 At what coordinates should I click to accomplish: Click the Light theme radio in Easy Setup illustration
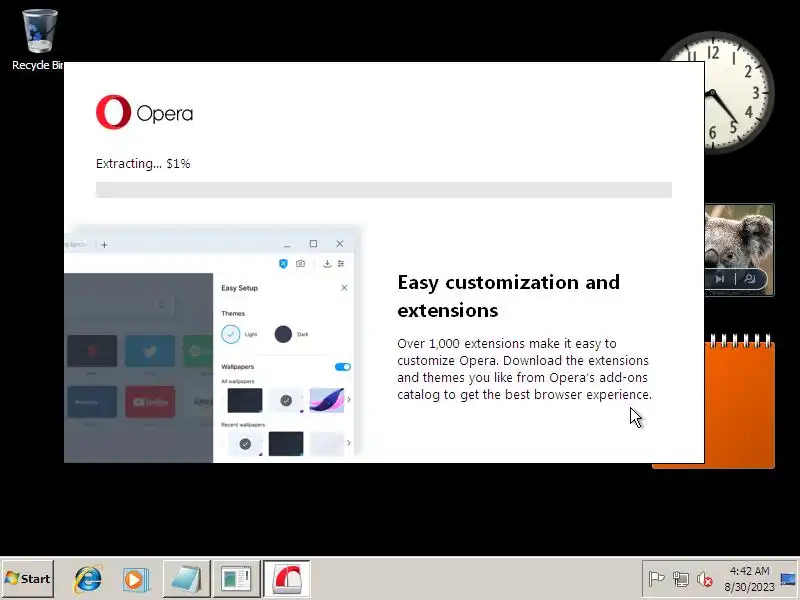click(231, 334)
